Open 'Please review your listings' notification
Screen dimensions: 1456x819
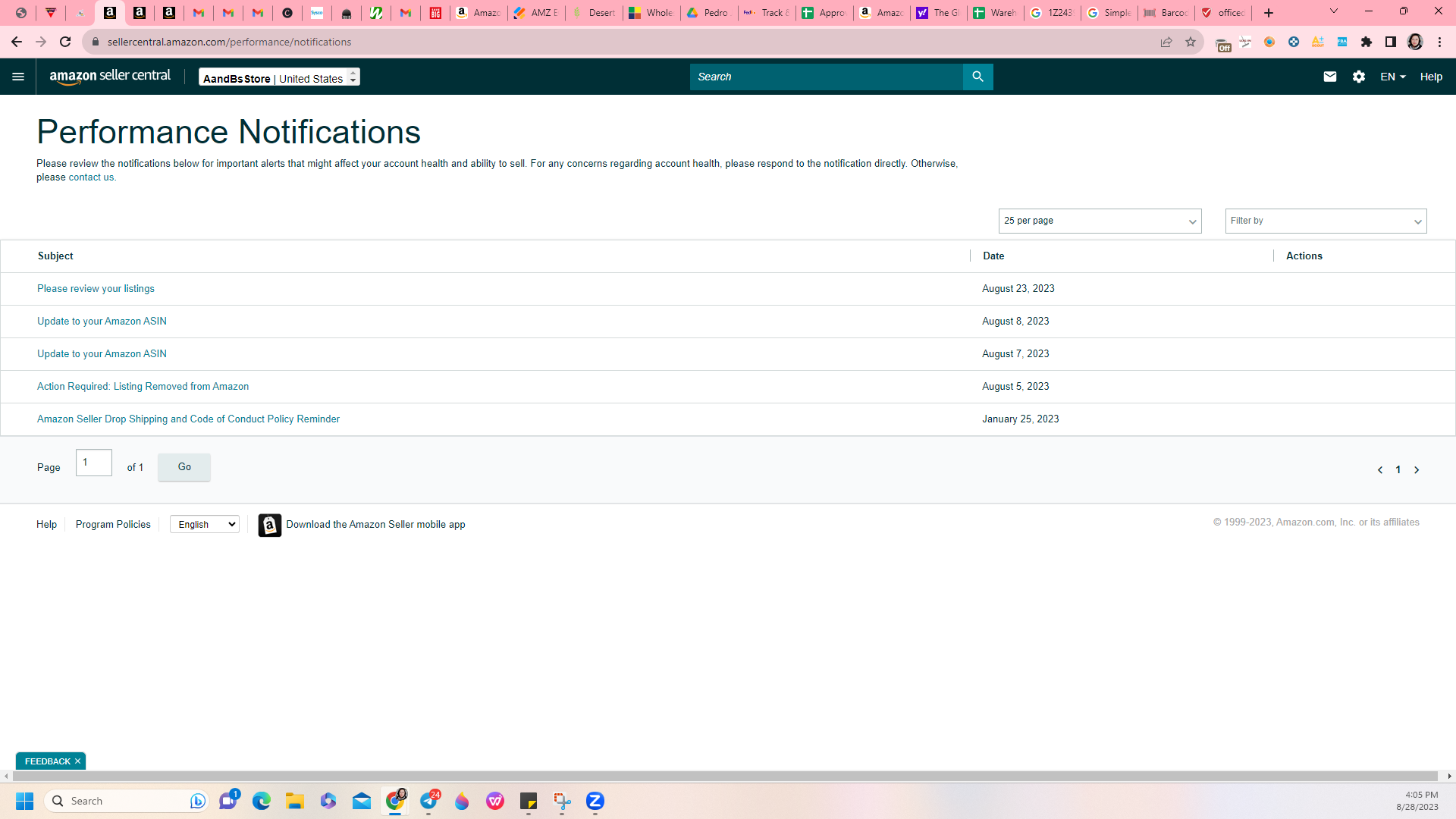pyautogui.click(x=96, y=289)
